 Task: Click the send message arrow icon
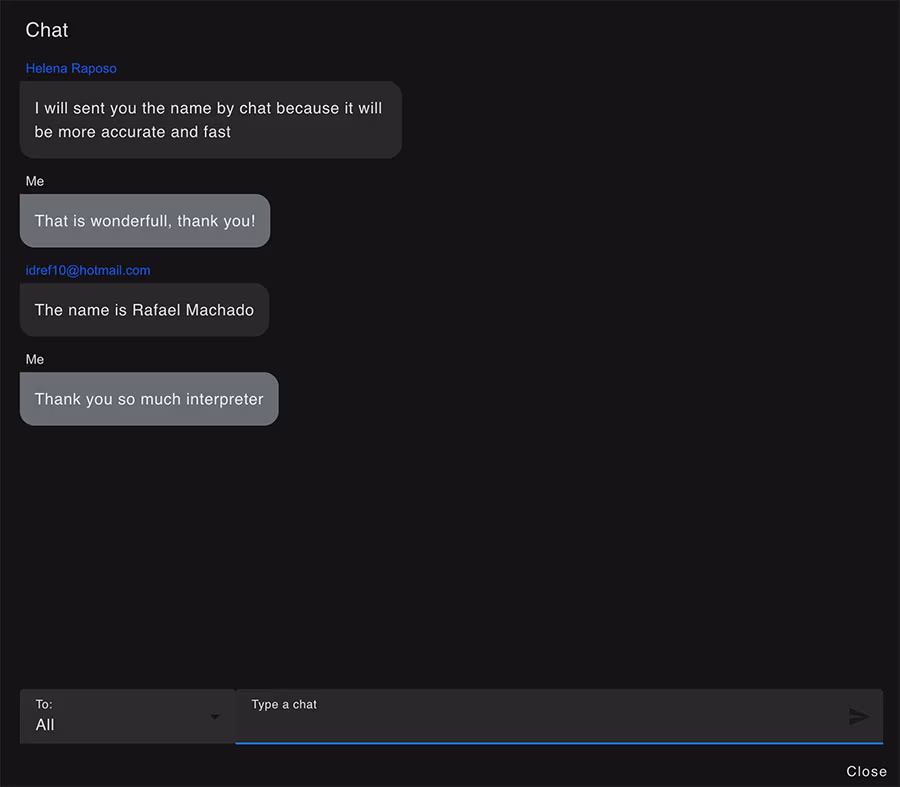(x=859, y=716)
